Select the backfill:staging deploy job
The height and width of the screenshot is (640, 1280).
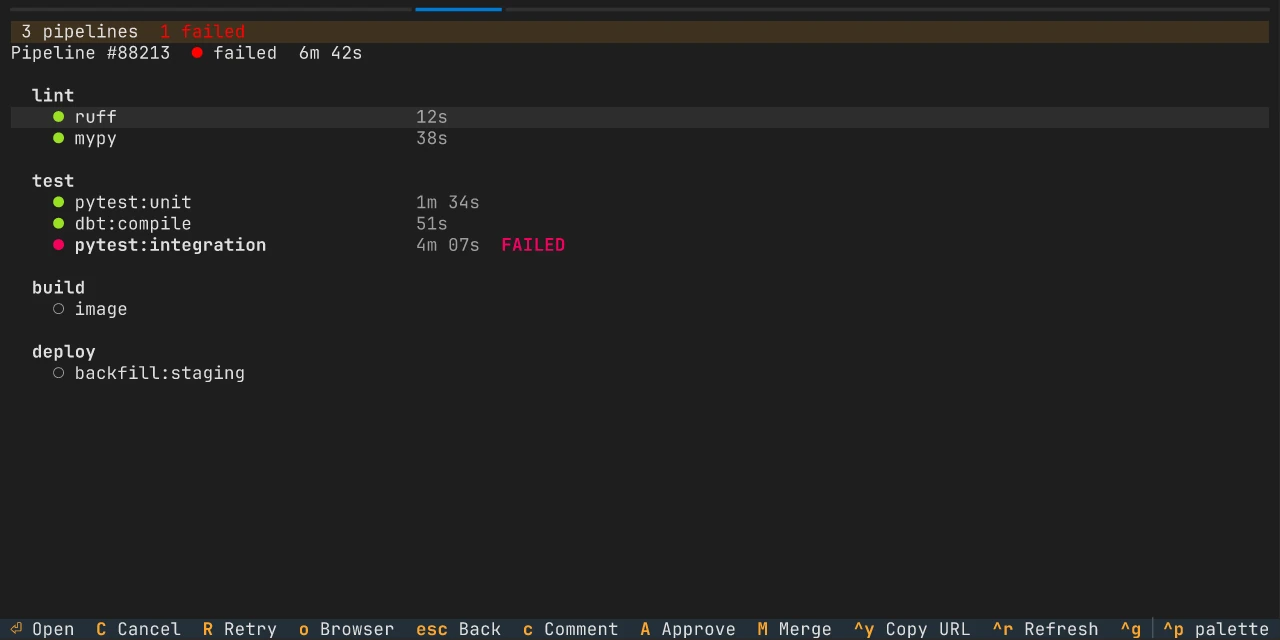pyautogui.click(x=640, y=373)
